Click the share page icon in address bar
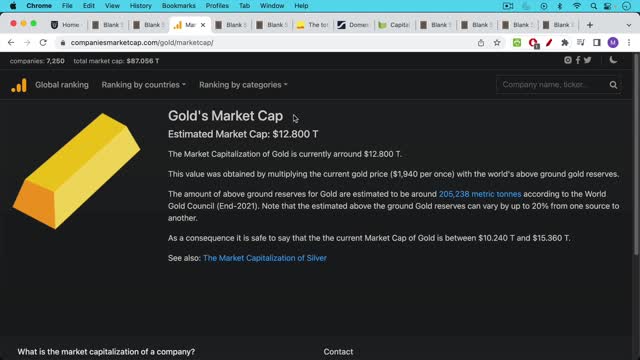The width and height of the screenshot is (640, 360). coord(481,42)
